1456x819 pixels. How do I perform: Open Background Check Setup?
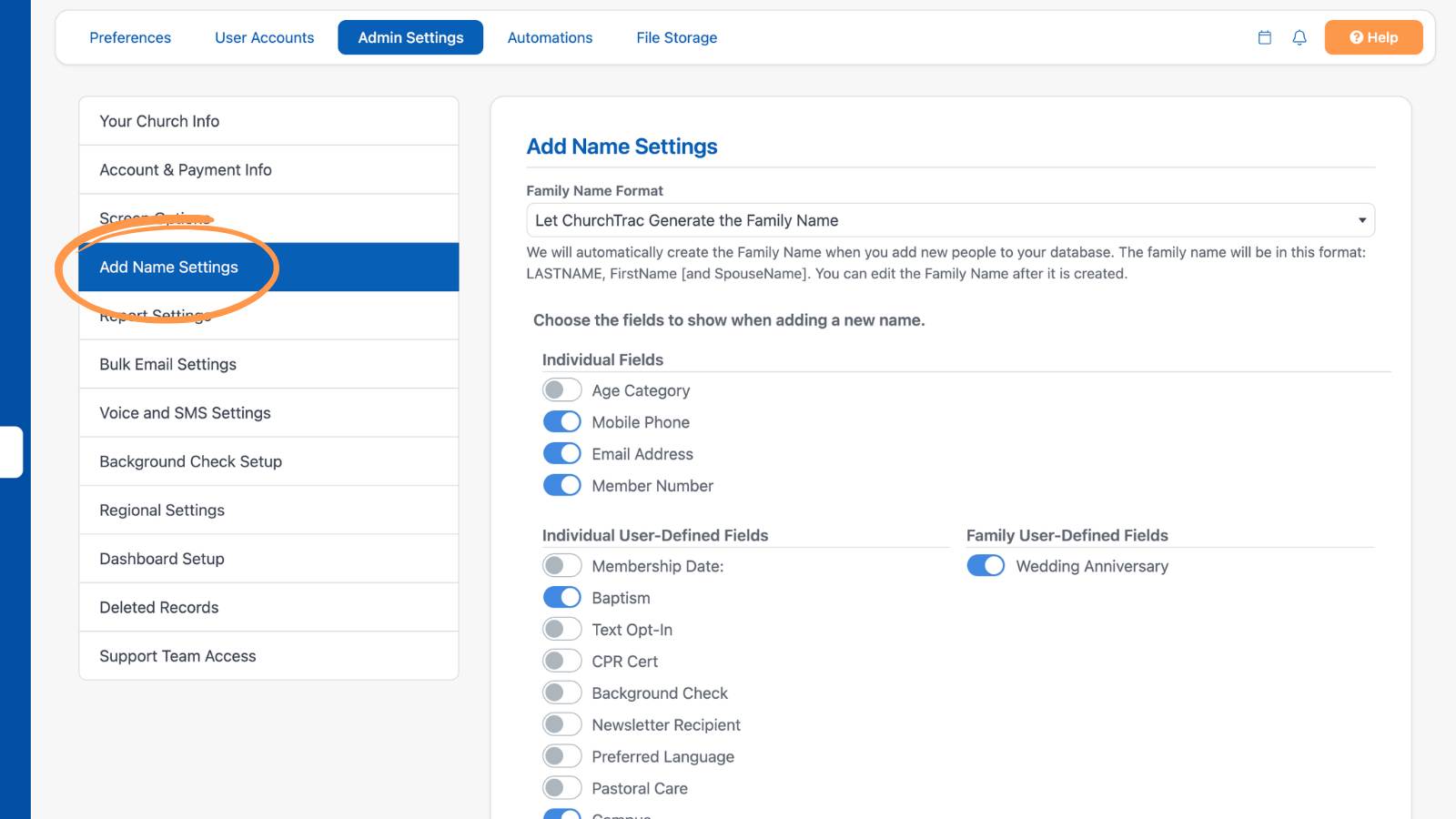(x=268, y=461)
